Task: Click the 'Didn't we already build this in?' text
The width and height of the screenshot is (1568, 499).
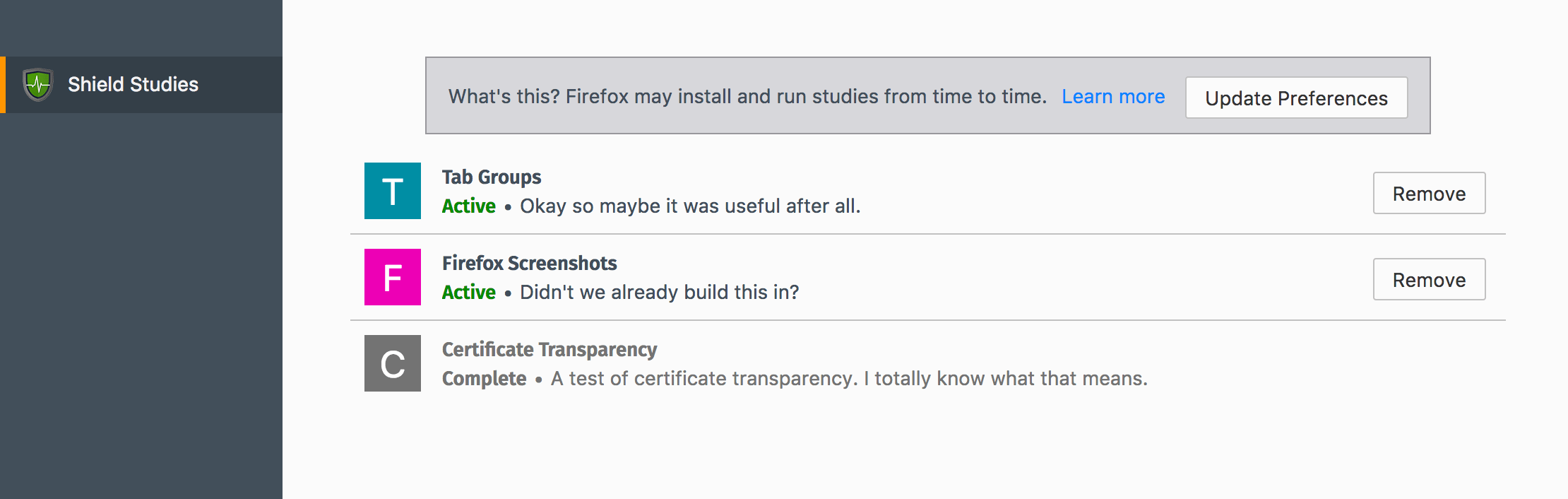Action: (x=659, y=292)
